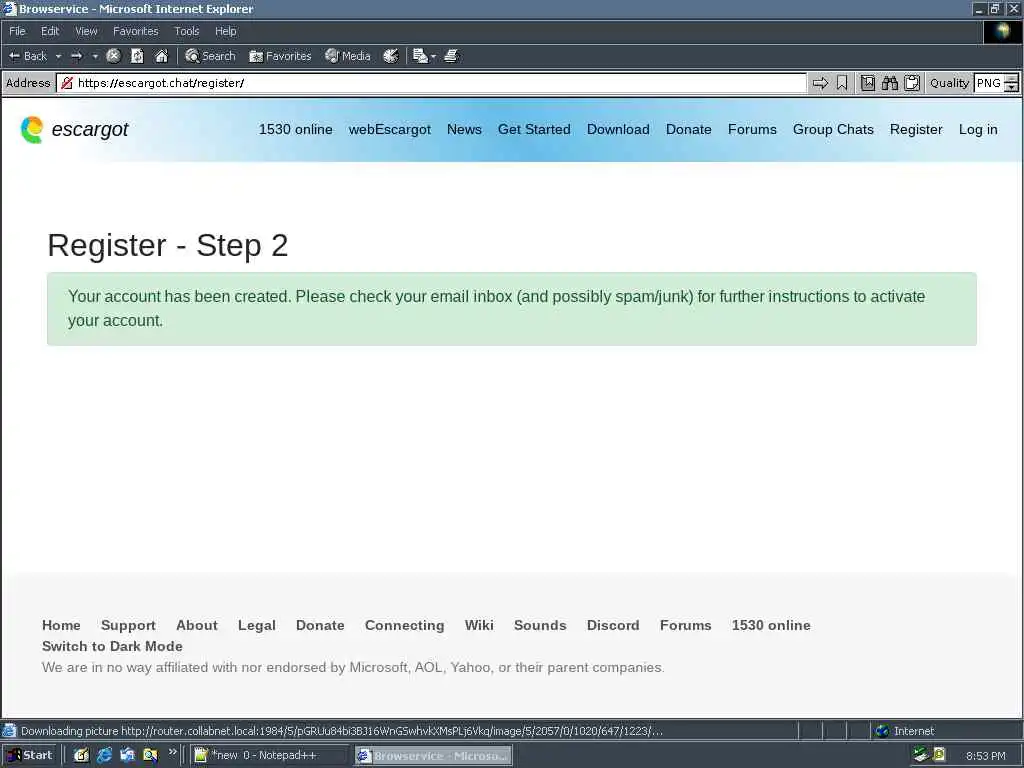This screenshot has height=768, width=1024.
Task: Open the News page link
Action: 464,129
